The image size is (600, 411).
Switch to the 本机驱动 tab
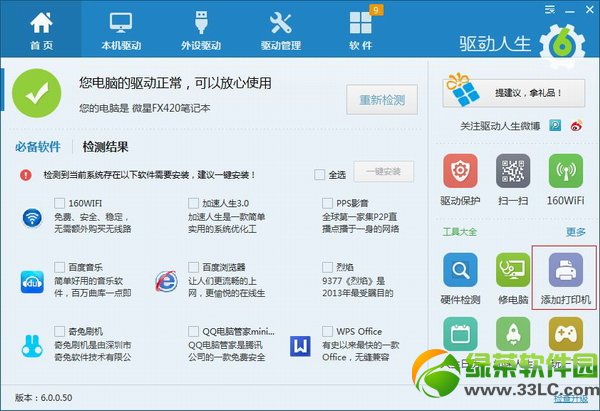click(x=122, y=30)
